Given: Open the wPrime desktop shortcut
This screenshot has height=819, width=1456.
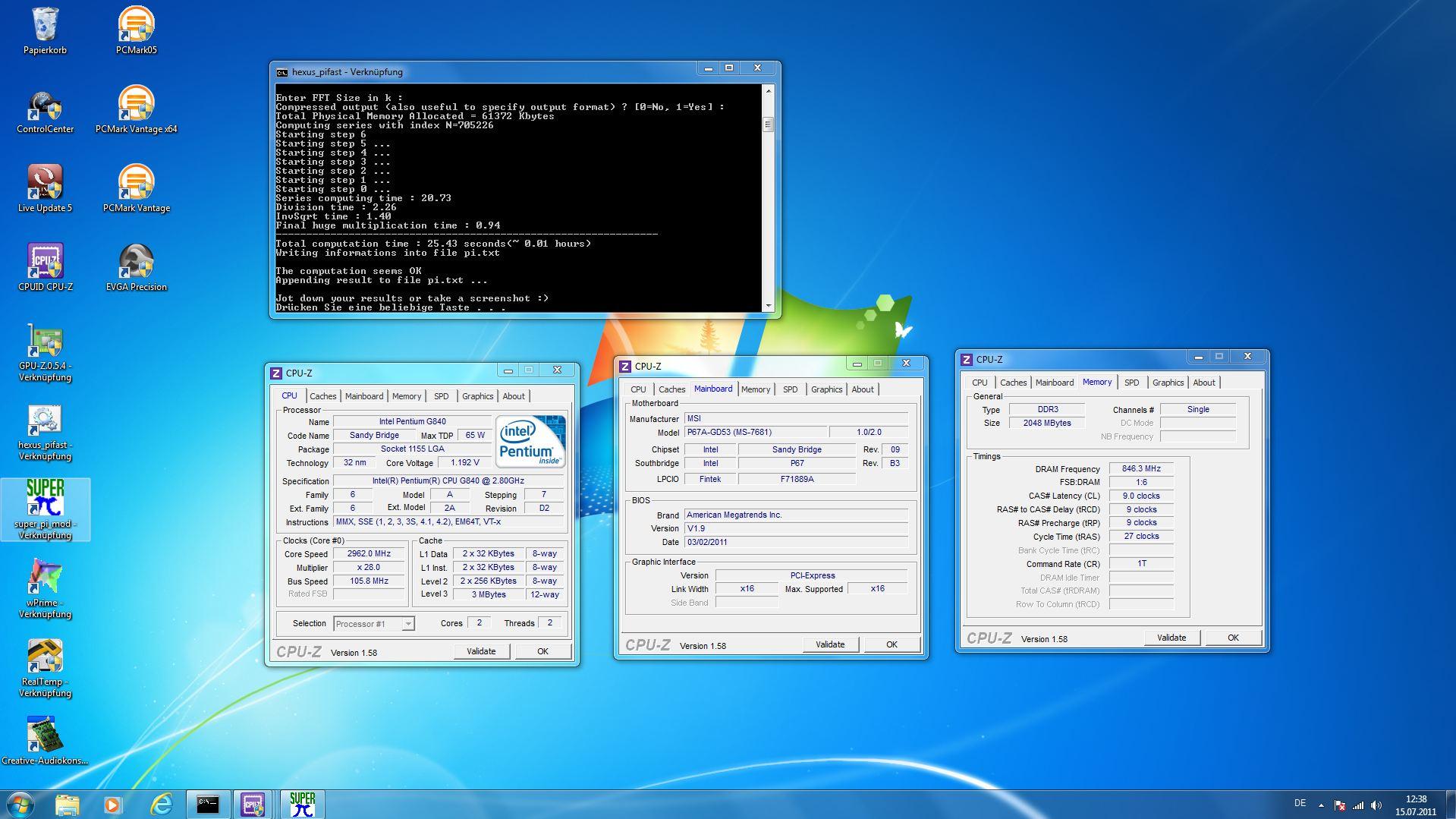Looking at the screenshot, I should [x=45, y=589].
